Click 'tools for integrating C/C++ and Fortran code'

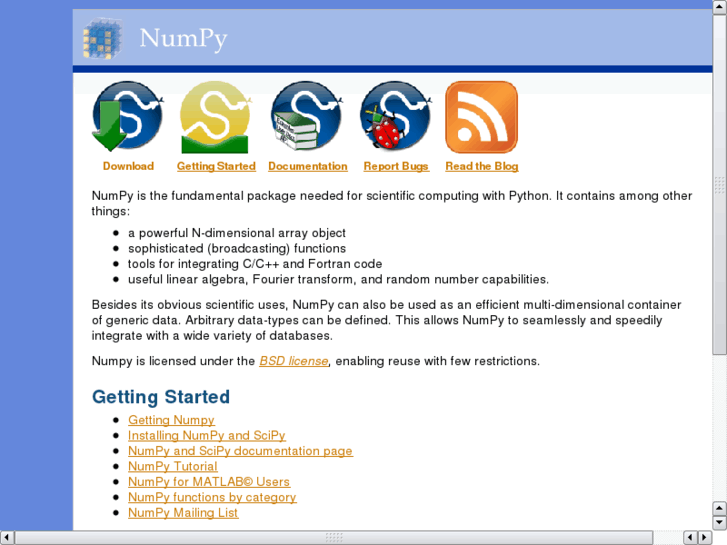click(x=255, y=264)
